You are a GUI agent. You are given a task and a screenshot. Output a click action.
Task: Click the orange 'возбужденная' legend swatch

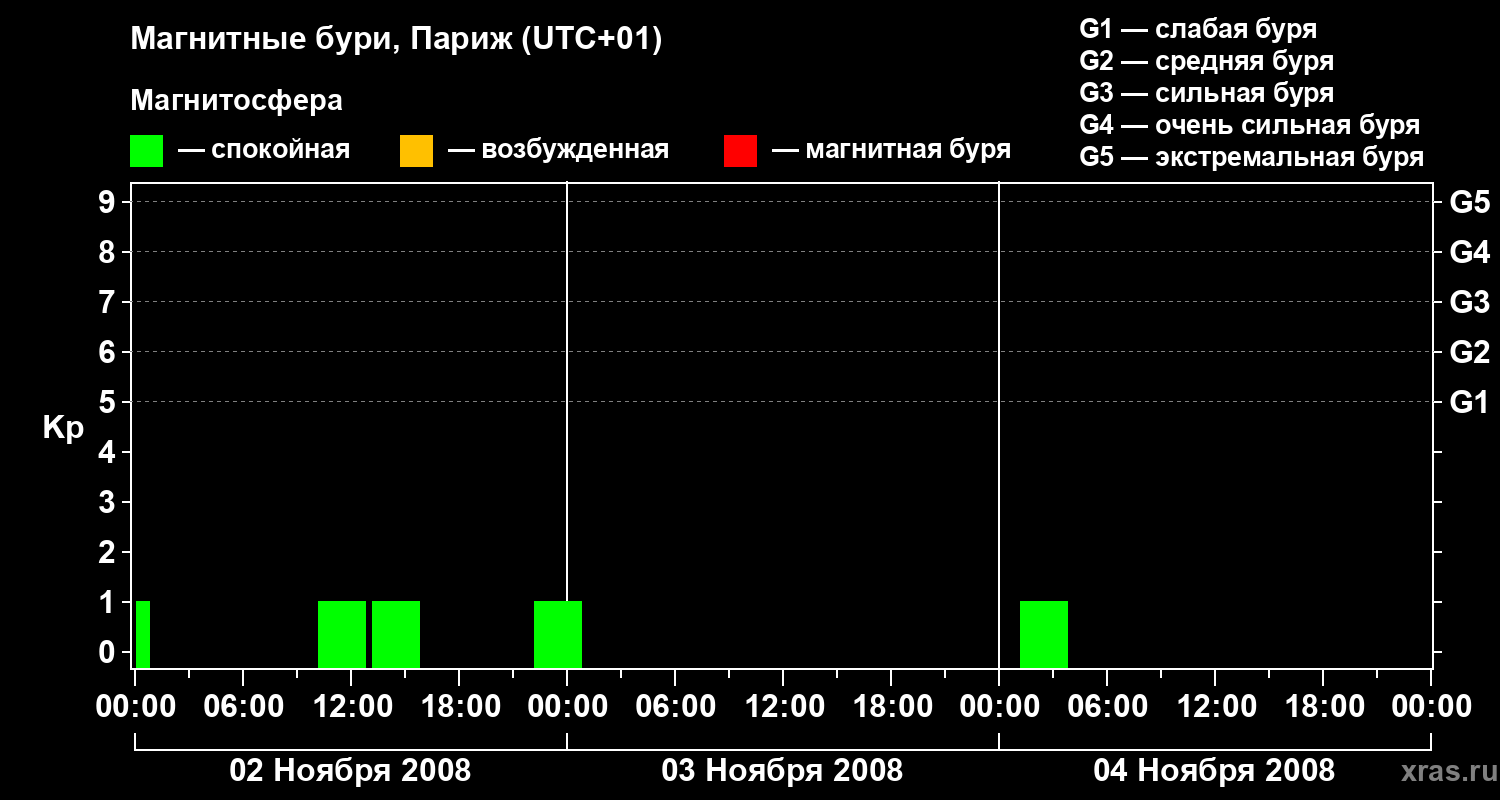[x=416, y=151]
